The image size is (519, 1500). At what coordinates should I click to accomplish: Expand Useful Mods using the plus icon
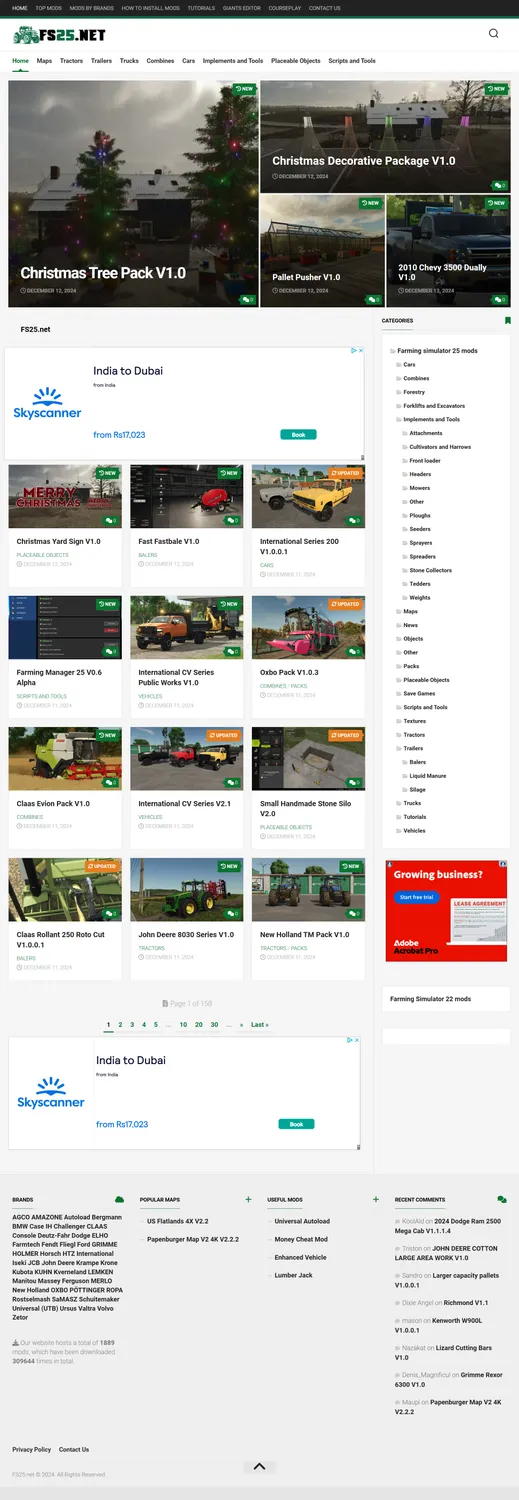(x=376, y=1199)
